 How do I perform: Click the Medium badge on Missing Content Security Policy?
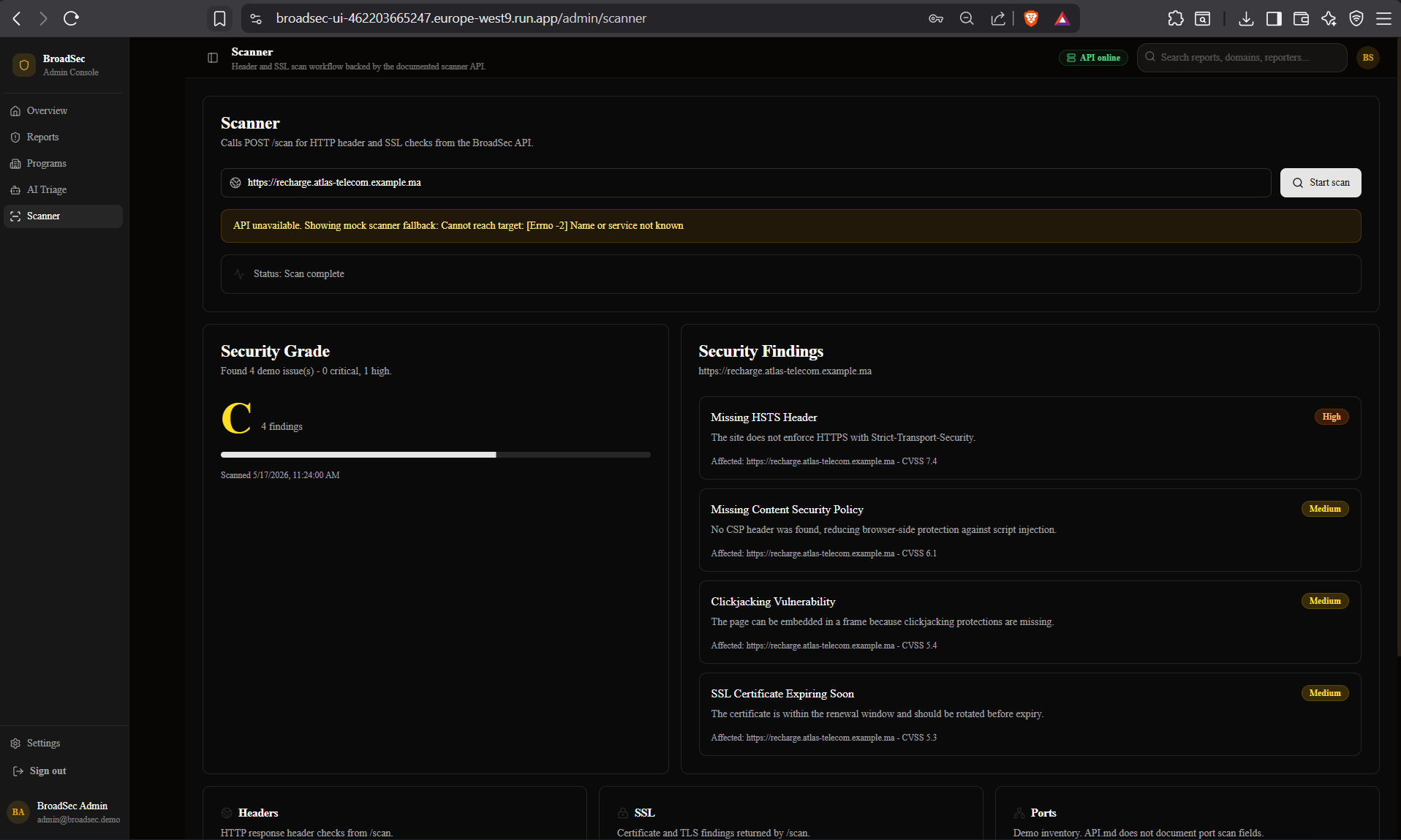point(1325,509)
